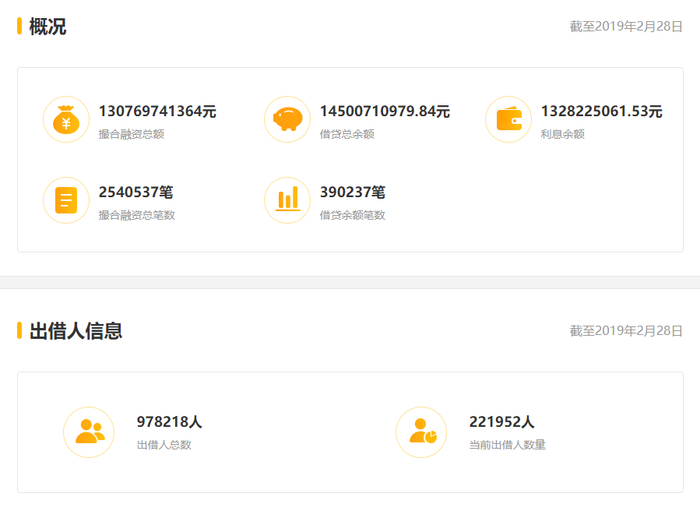The height and width of the screenshot is (508, 700).
Task: Select the 130769741364元 total amount
Action: [157, 111]
